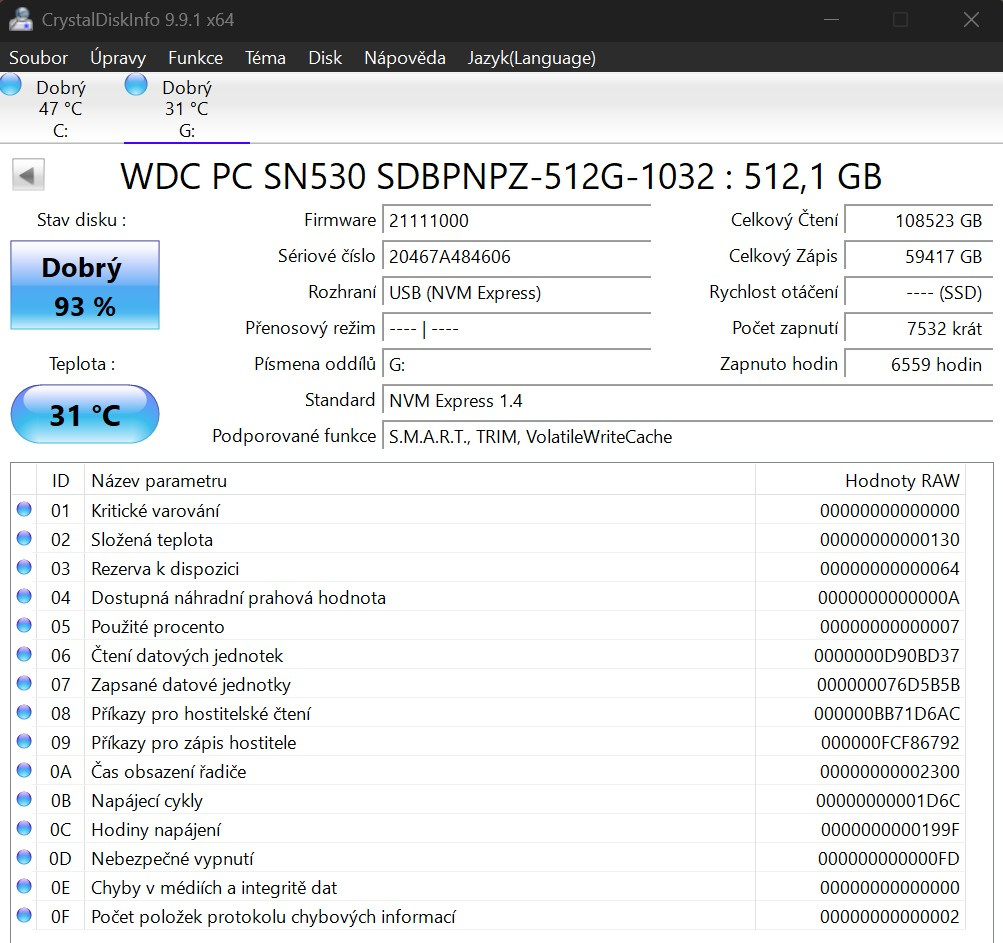Click the CrystalDiskInfo app icon in title bar
The height and width of the screenshot is (943, 1003).
pyautogui.click(x=20, y=19)
